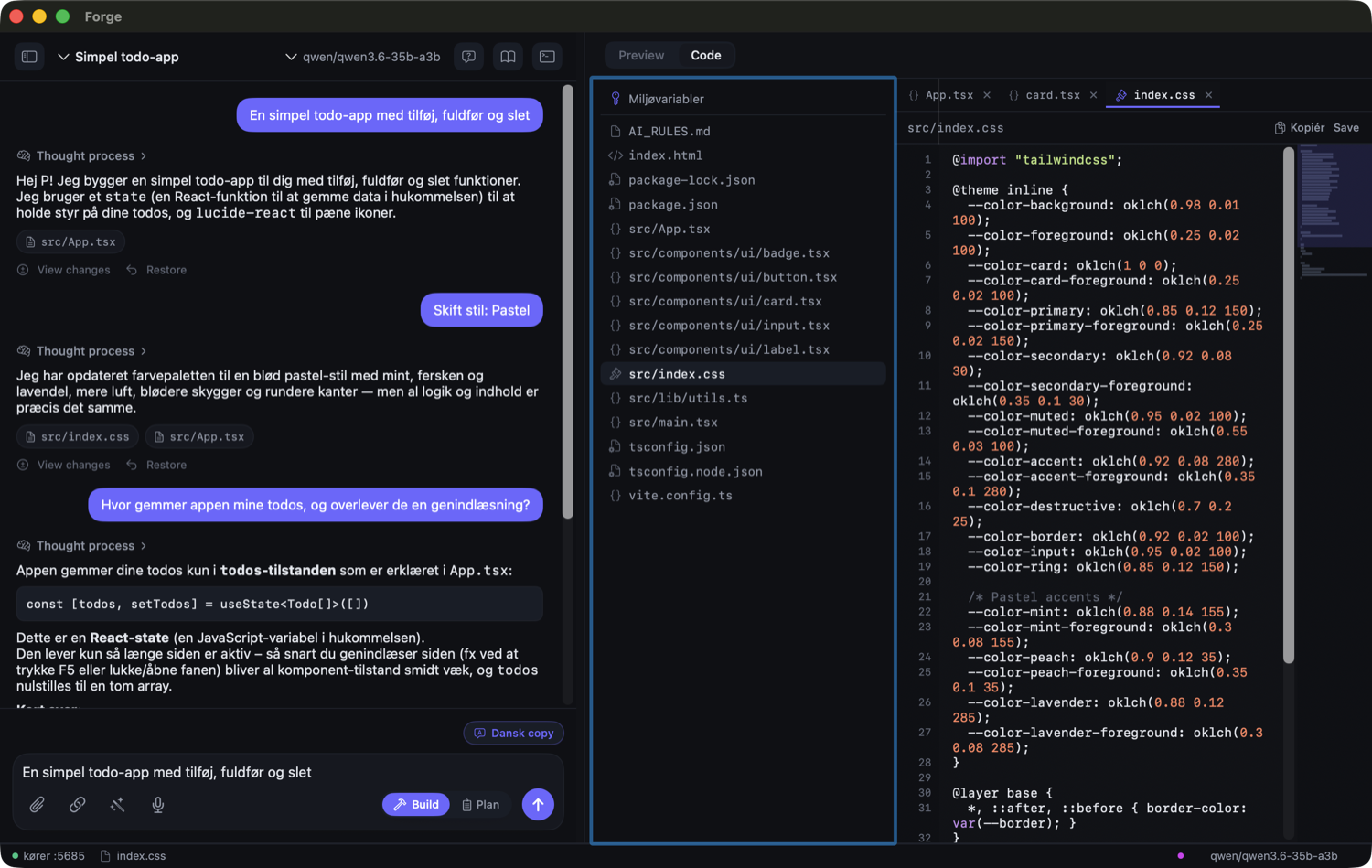Click the Dansk copy button
The width and height of the screenshot is (1372, 868).
point(514,734)
